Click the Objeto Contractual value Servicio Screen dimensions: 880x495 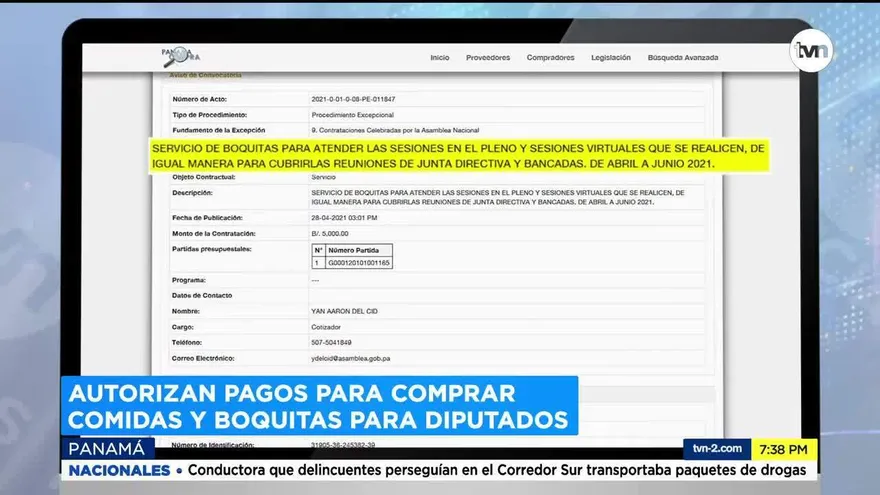point(323,177)
